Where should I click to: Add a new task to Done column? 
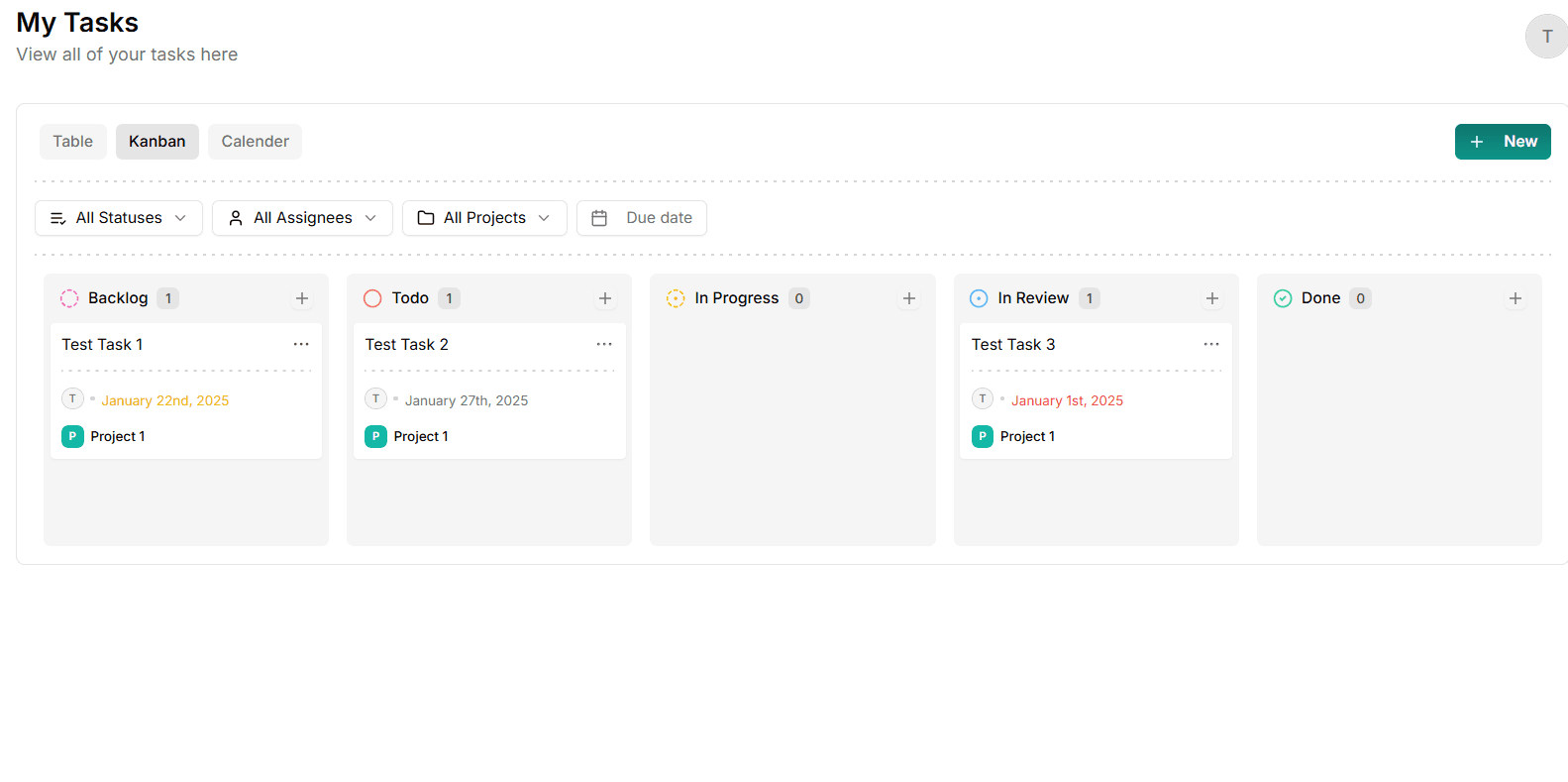tap(1515, 298)
